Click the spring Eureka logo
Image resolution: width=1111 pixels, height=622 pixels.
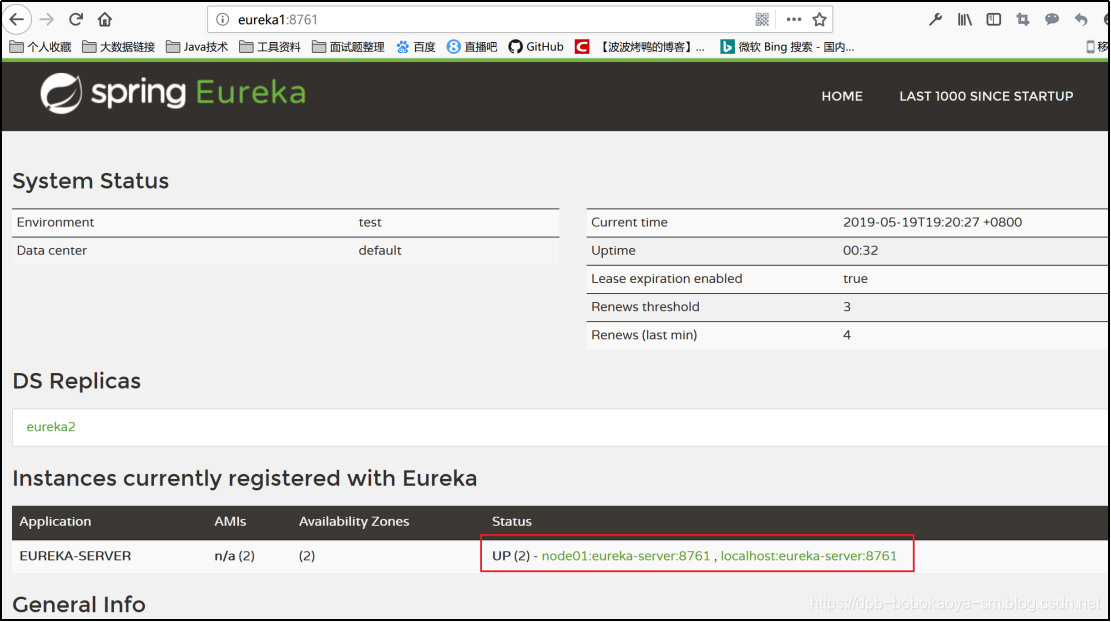tap(173, 93)
